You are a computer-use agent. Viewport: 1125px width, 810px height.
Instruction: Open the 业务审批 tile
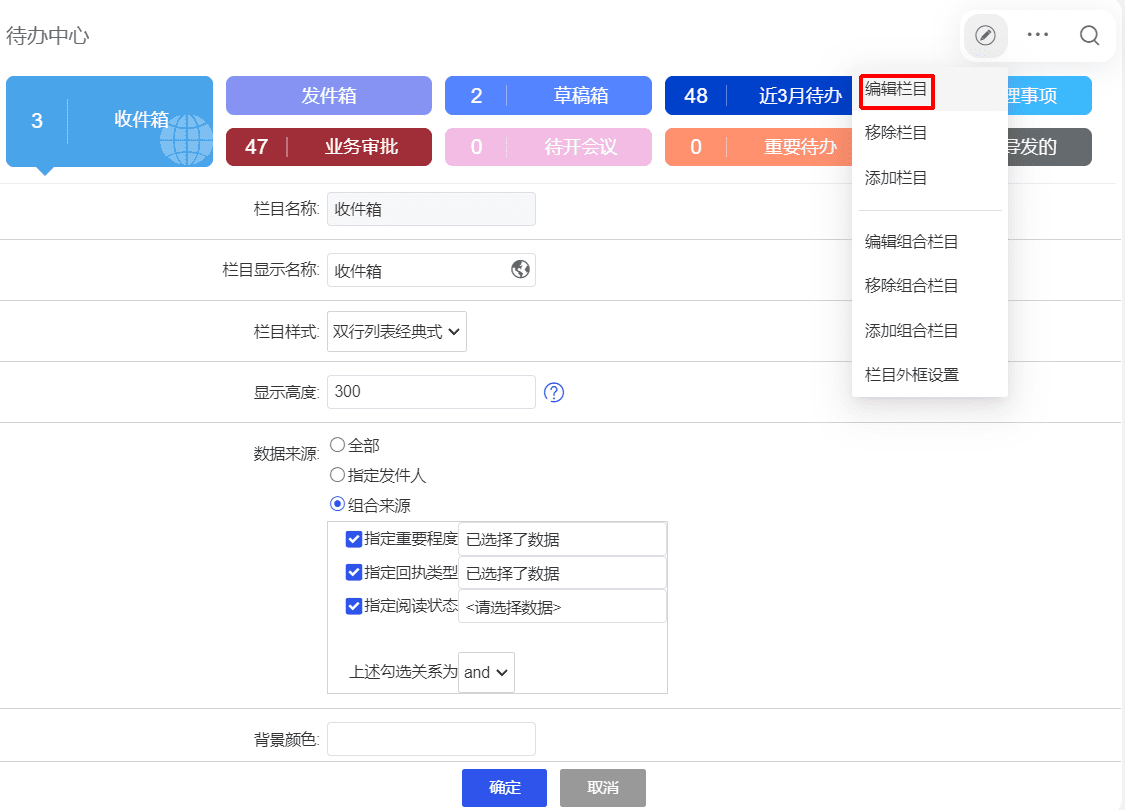(x=329, y=147)
